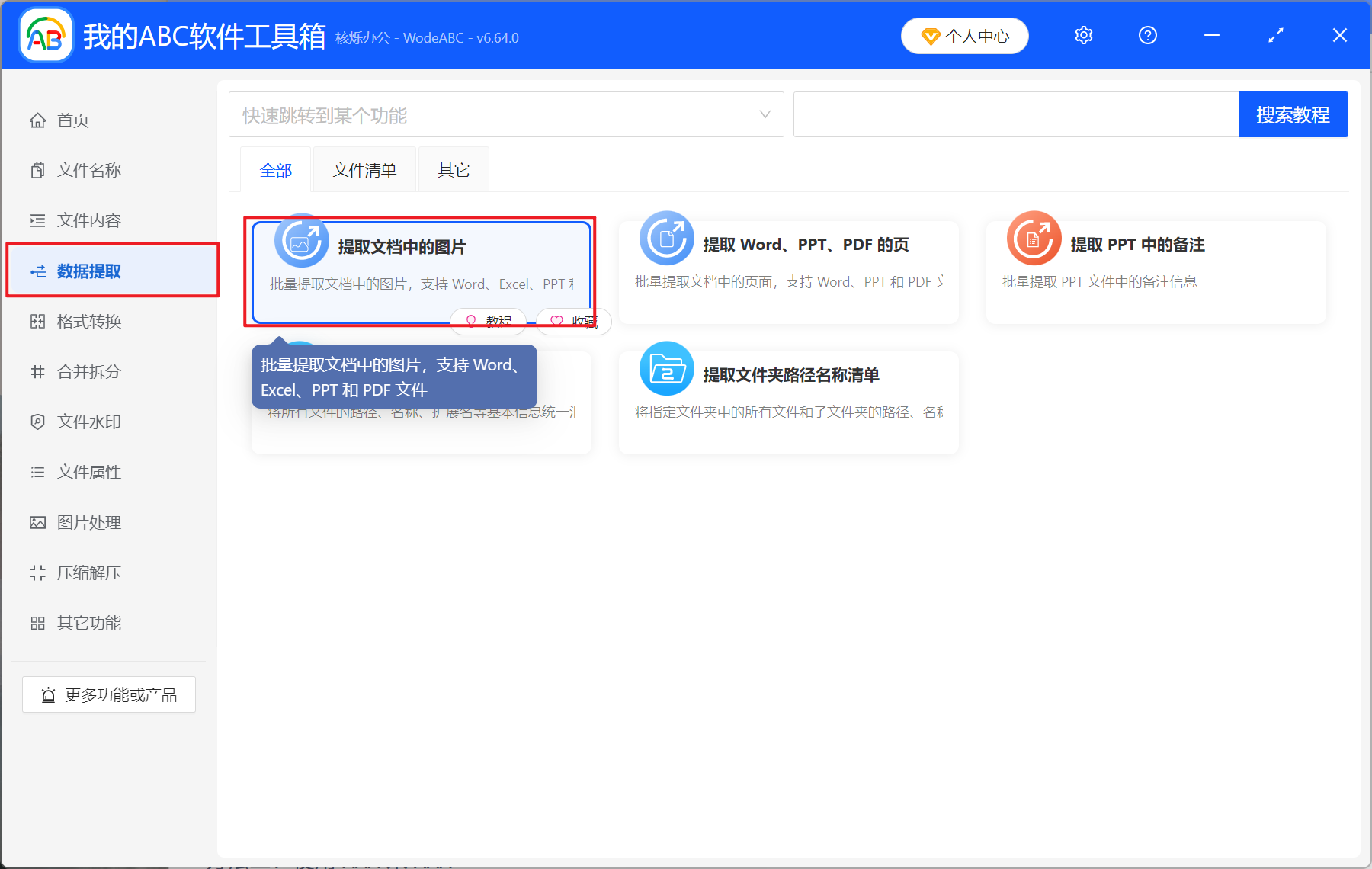The image size is (1372, 869).
Task: Open the 格式转换 conversion sidebar icon
Action: click(38, 321)
